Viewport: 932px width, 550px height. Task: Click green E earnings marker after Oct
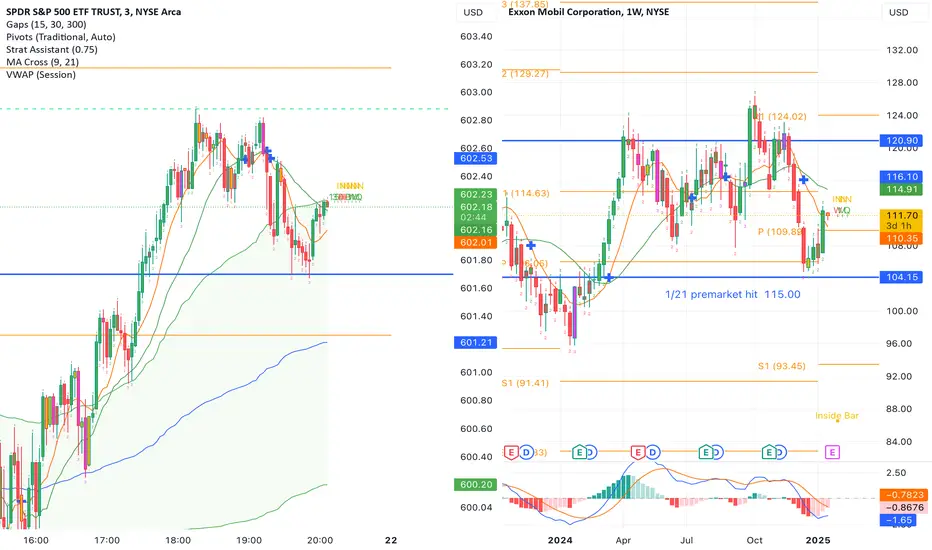click(769, 452)
